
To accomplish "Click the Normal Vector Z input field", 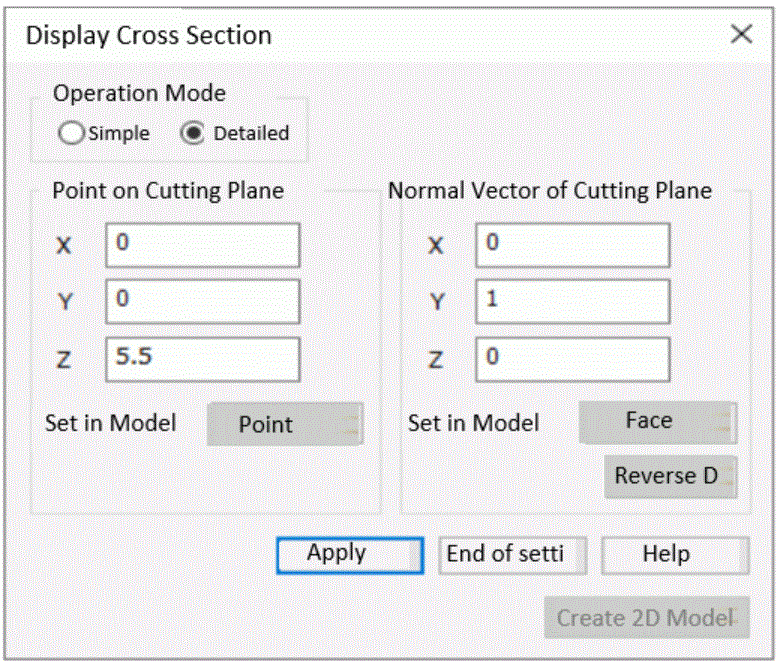I will tap(572, 359).
